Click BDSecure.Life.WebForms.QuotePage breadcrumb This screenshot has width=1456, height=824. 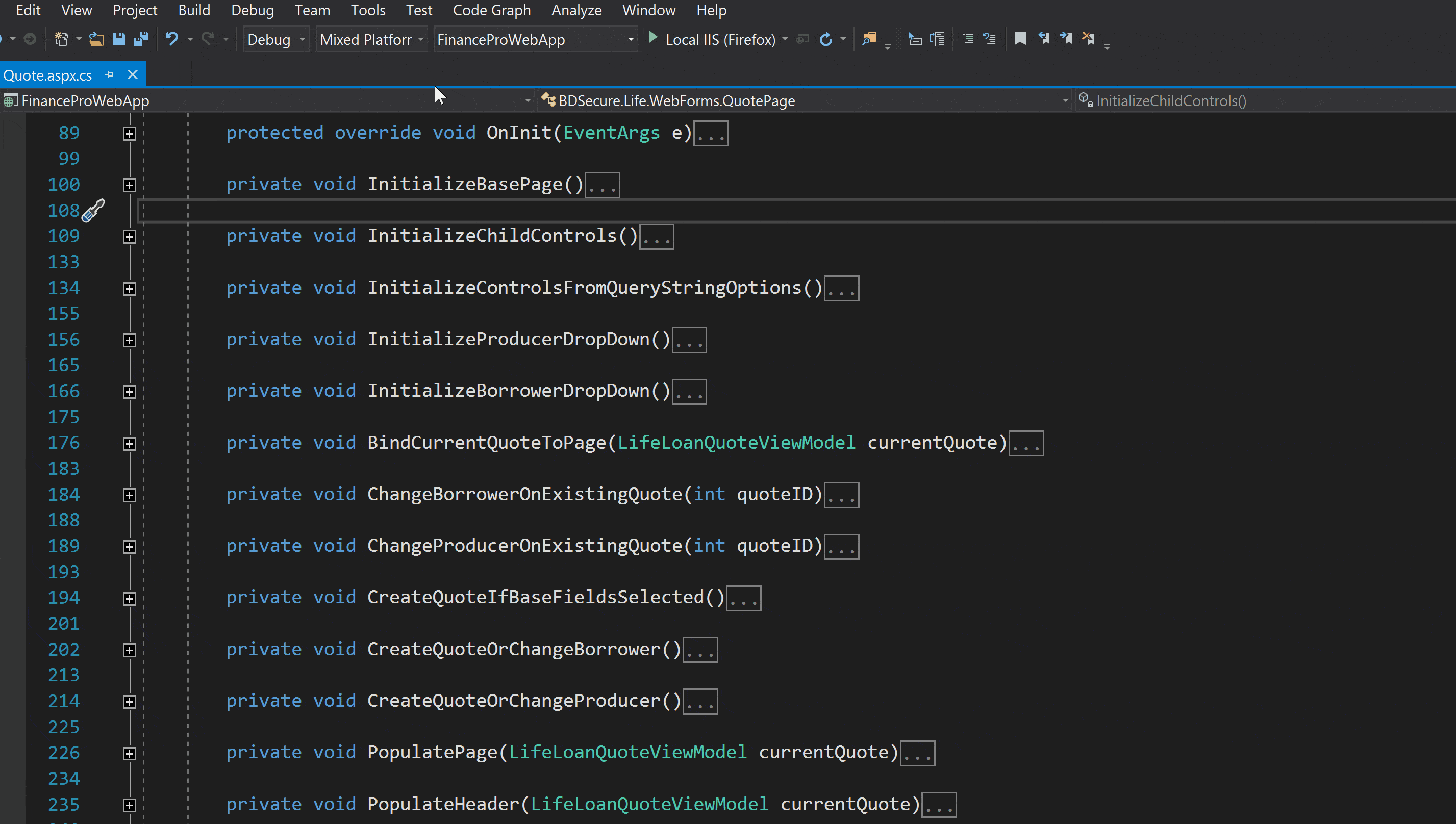[x=676, y=100]
